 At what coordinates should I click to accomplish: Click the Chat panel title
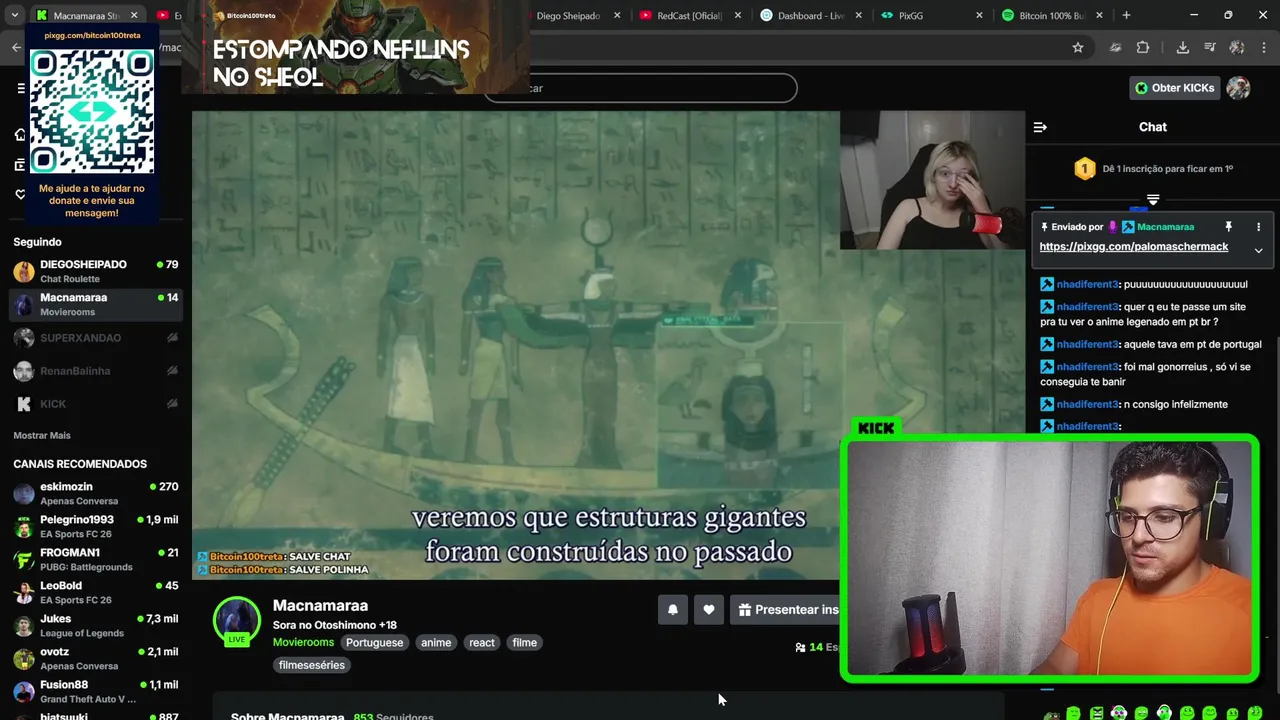pos(1153,127)
